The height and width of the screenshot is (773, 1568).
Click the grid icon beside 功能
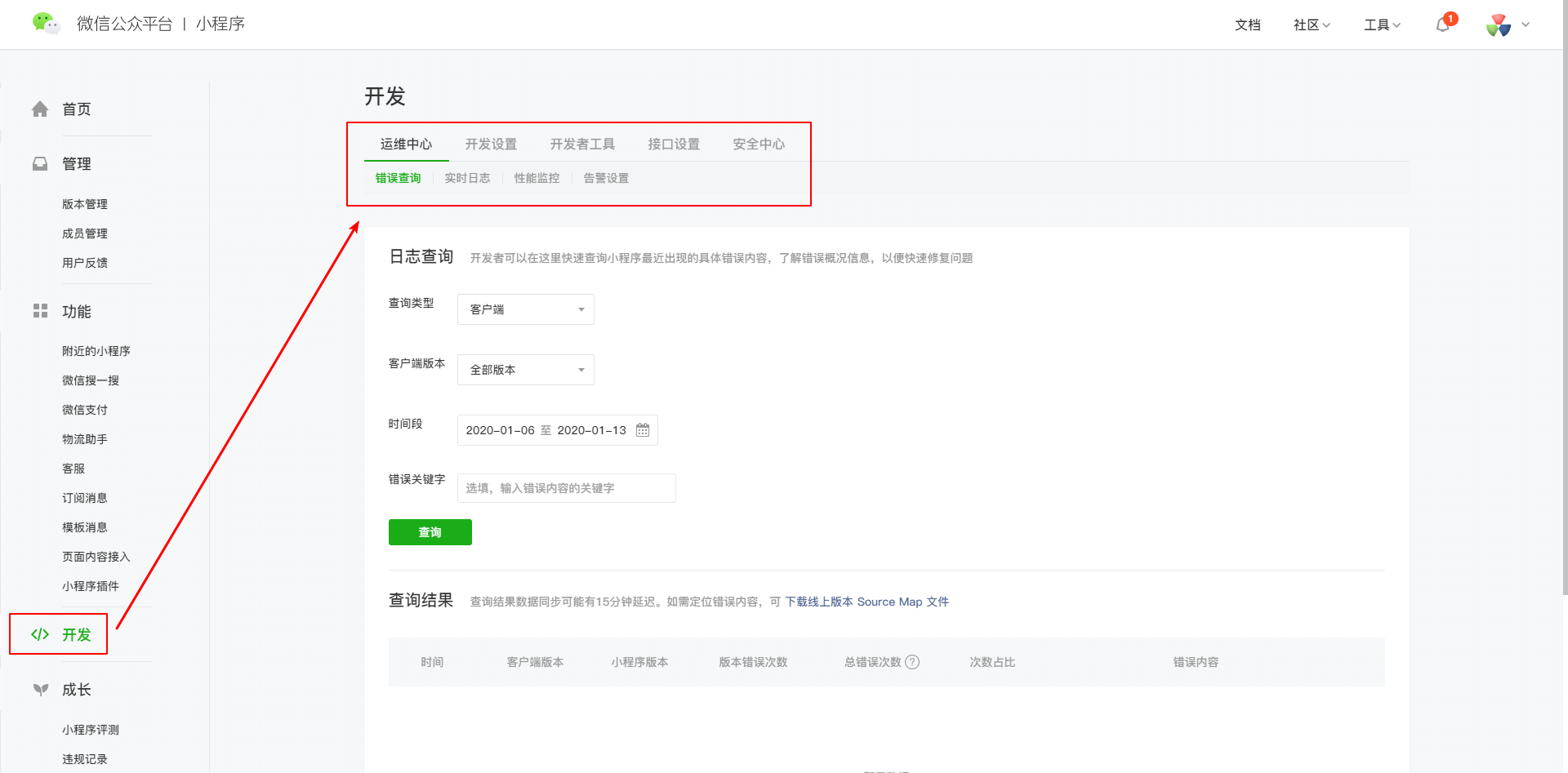point(40,311)
